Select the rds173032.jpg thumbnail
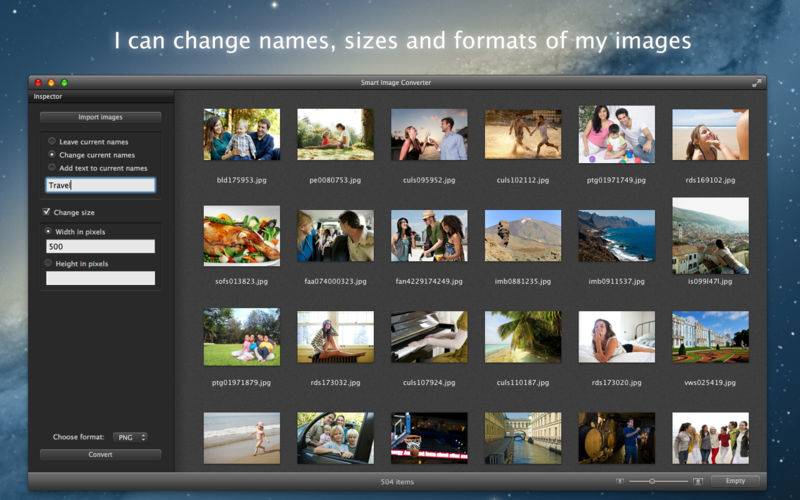The width and height of the screenshot is (800, 500). click(336, 337)
